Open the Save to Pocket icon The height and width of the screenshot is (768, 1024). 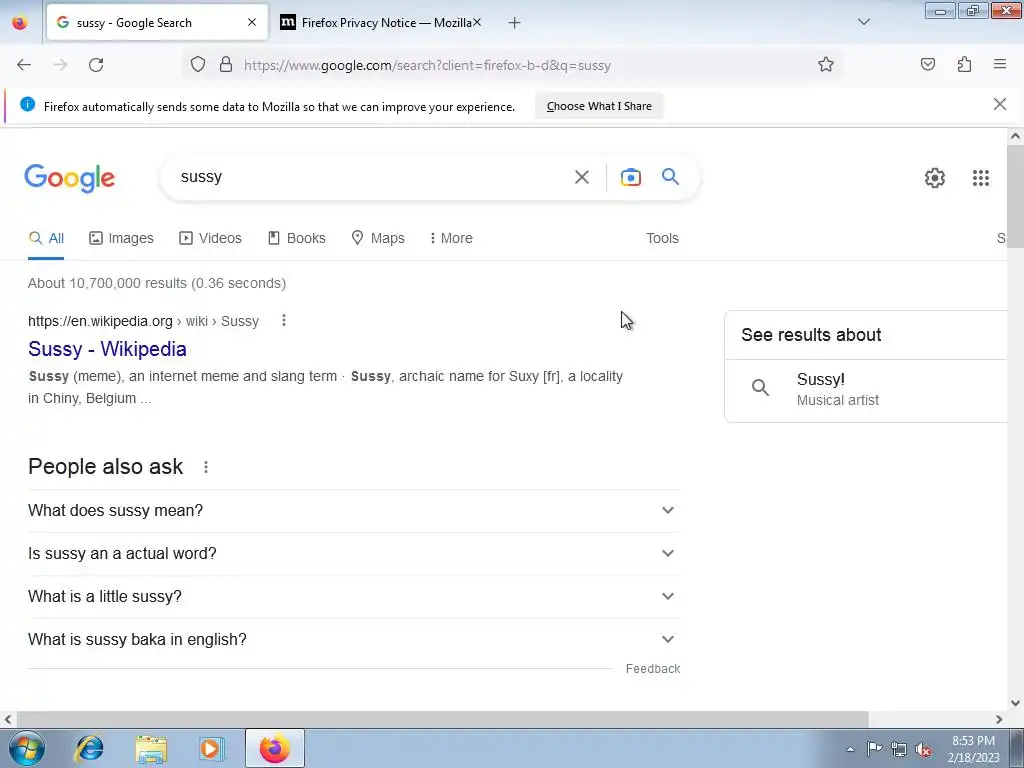(x=927, y=64)
